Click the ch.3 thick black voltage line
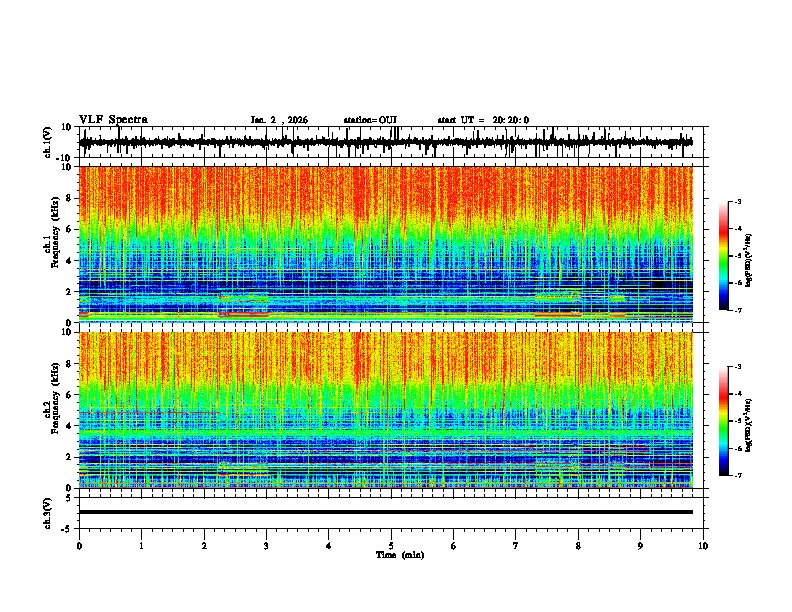 (386, 512)
